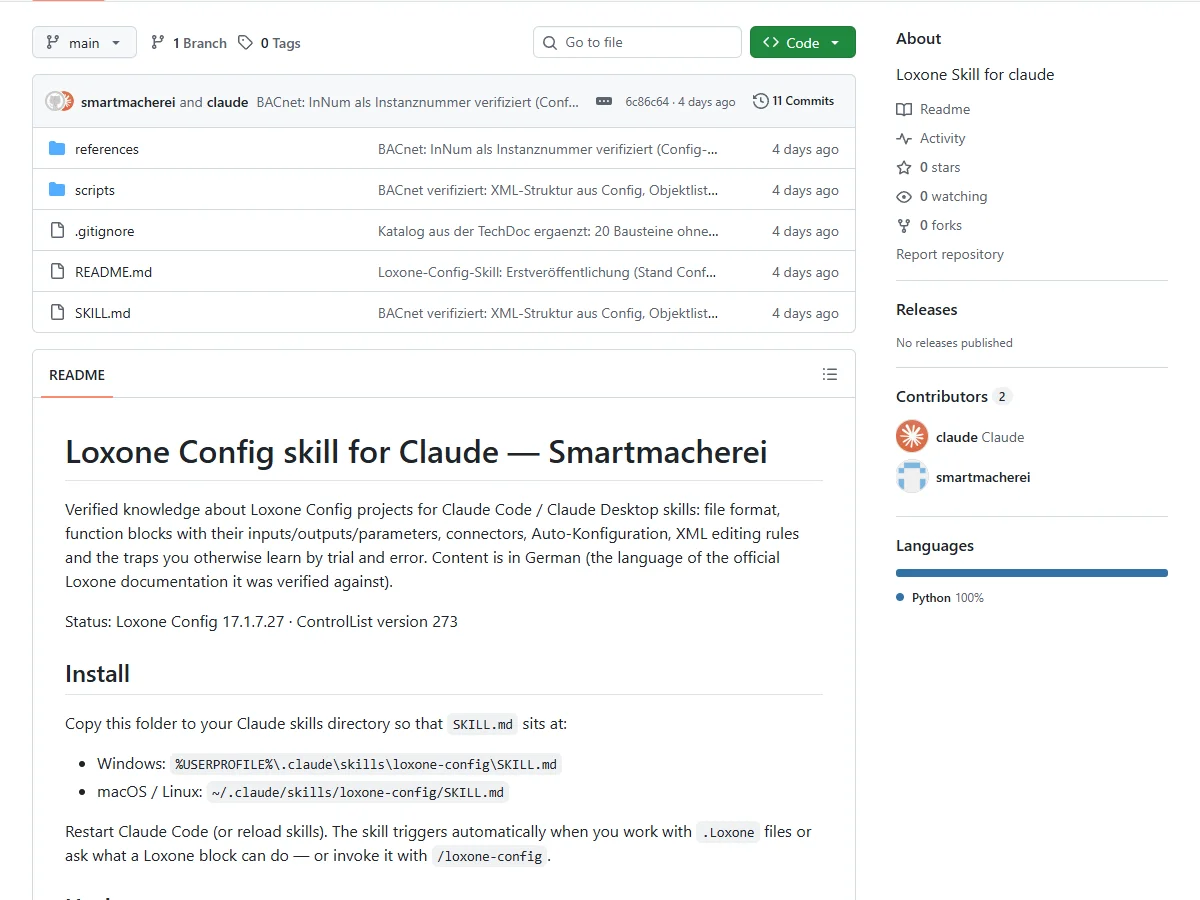This screenshot has width=1200, height=900.
Task: Click the Python language bar
Action: tap(1032, 573)
